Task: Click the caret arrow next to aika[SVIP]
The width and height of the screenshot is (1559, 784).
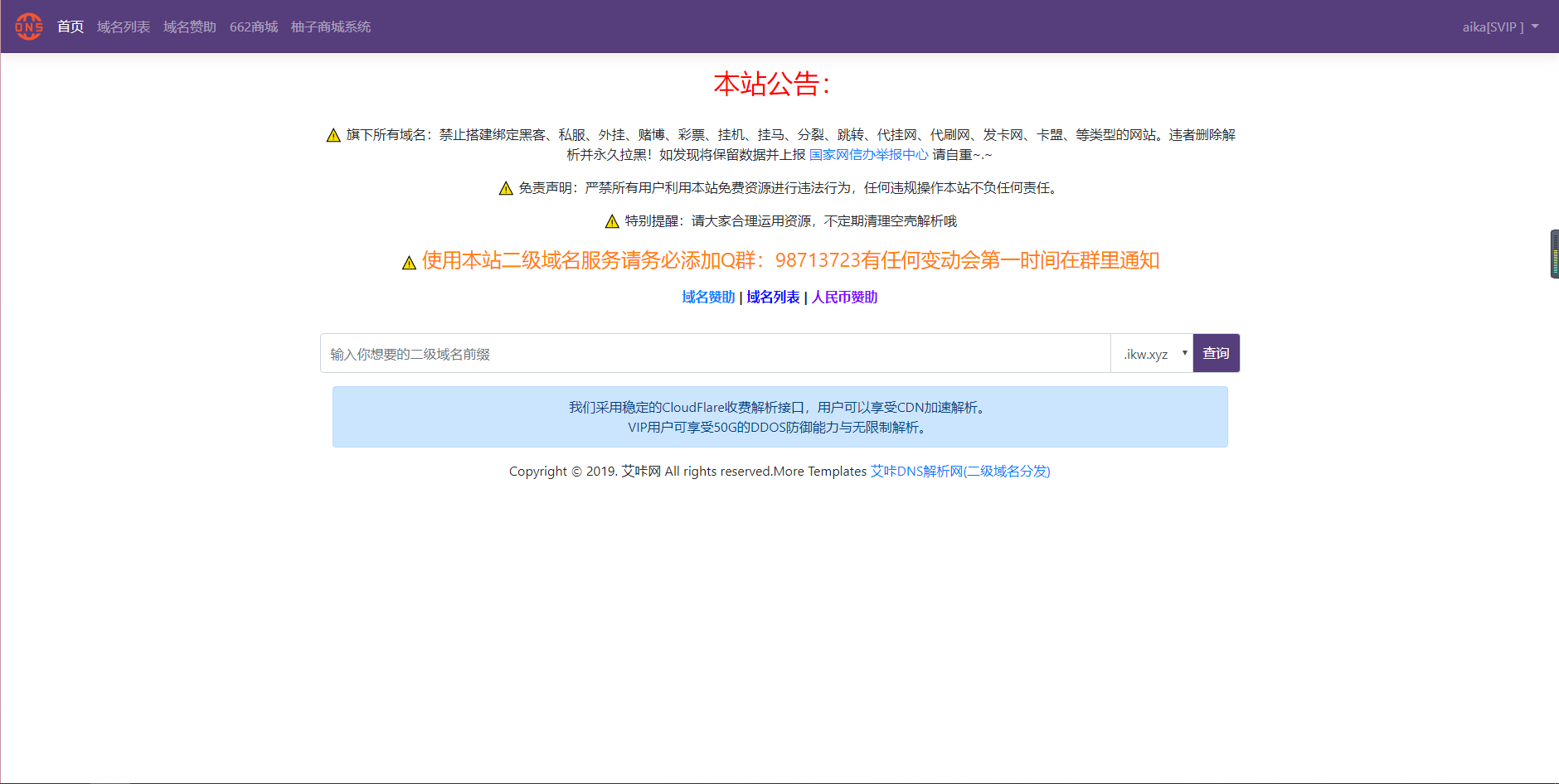Action: (1536, 26)
